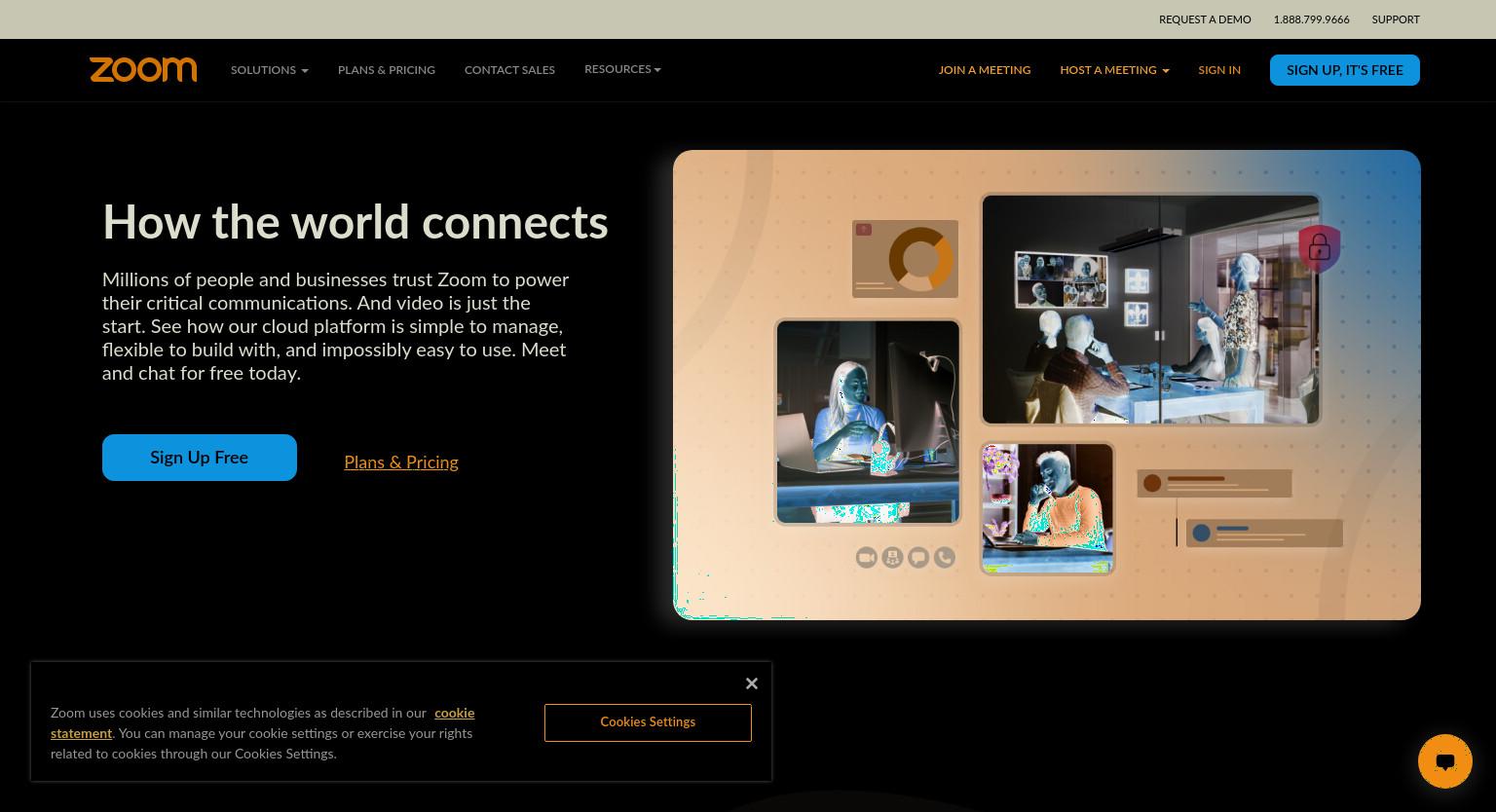
Task: Open Contact Sales page
Action: click(x=509, y=70)
